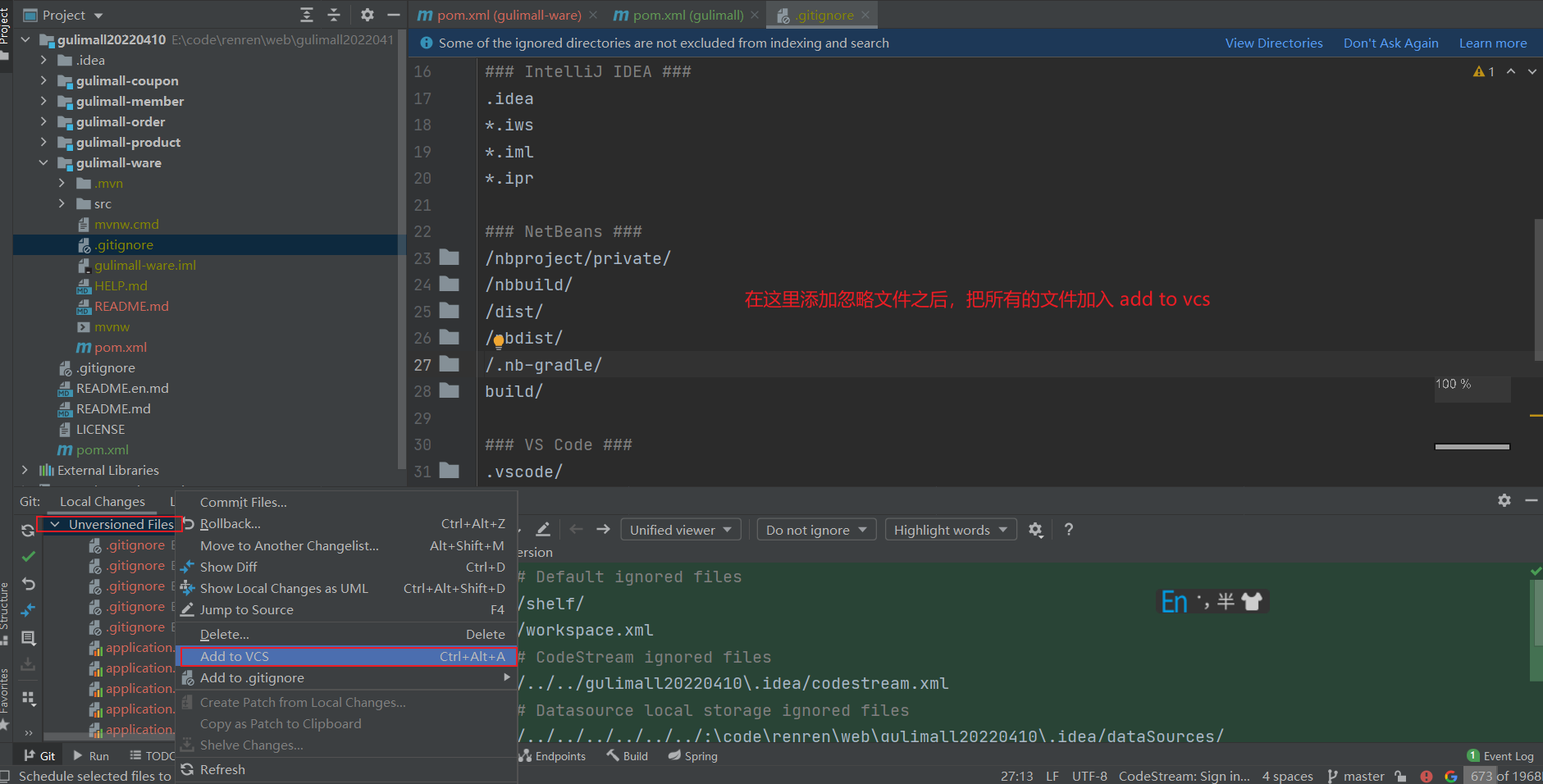Image resolution: width=1543 pixels, height=784 pixels.
Task: Open the Event Log button
Action: [1500, 755]
